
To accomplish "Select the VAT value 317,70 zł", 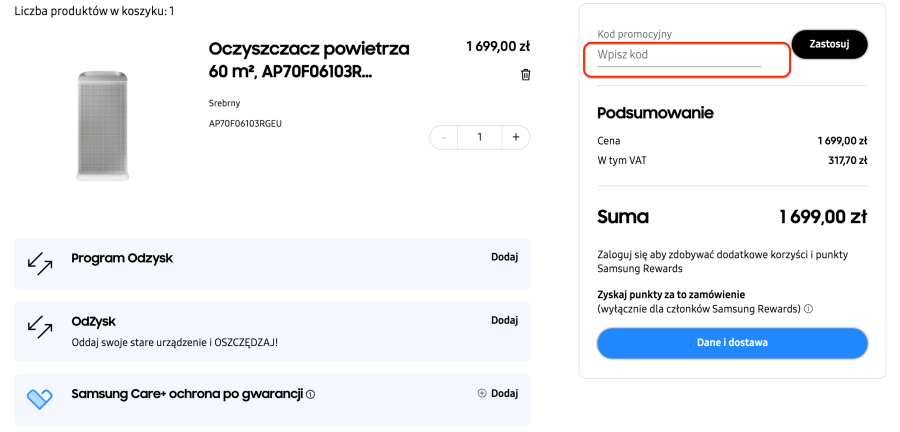I will pyautogui.click(x=847, y=161).
